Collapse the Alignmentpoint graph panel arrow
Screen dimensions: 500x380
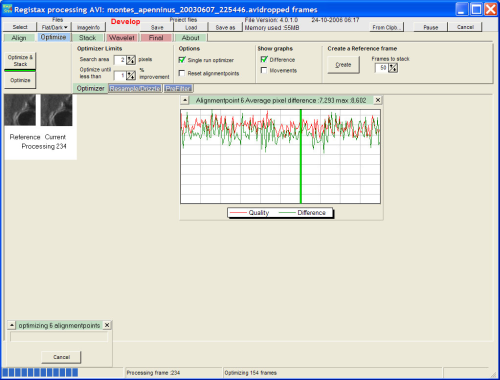coord(185,100)
